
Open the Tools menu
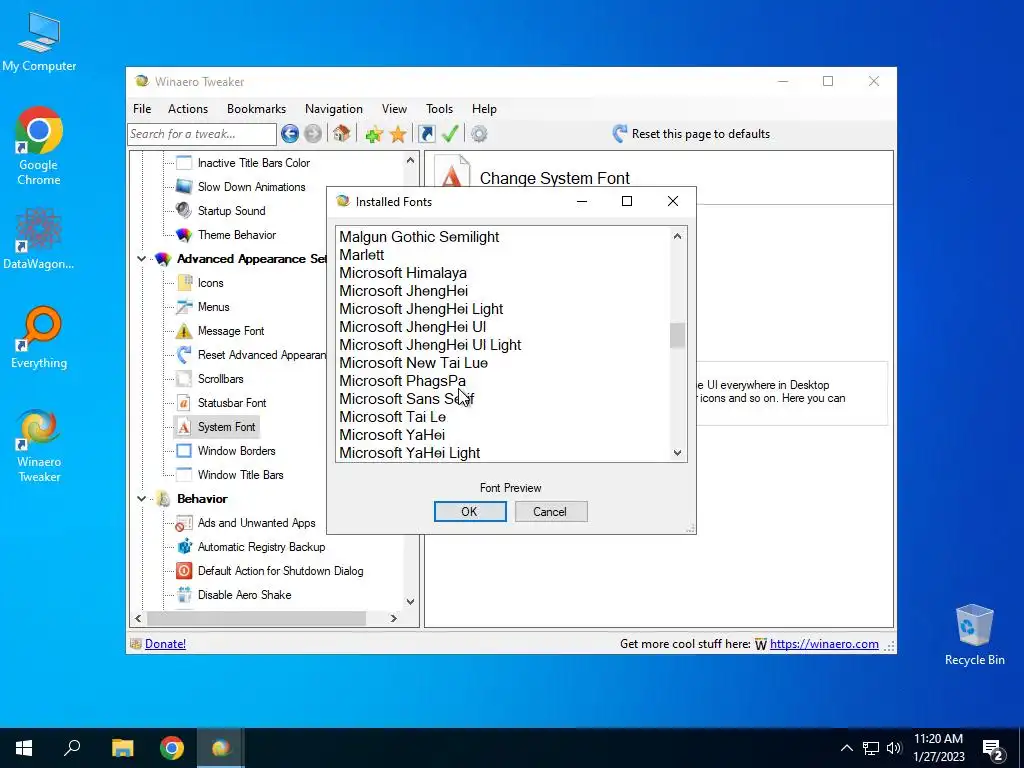tap(439, 109)
